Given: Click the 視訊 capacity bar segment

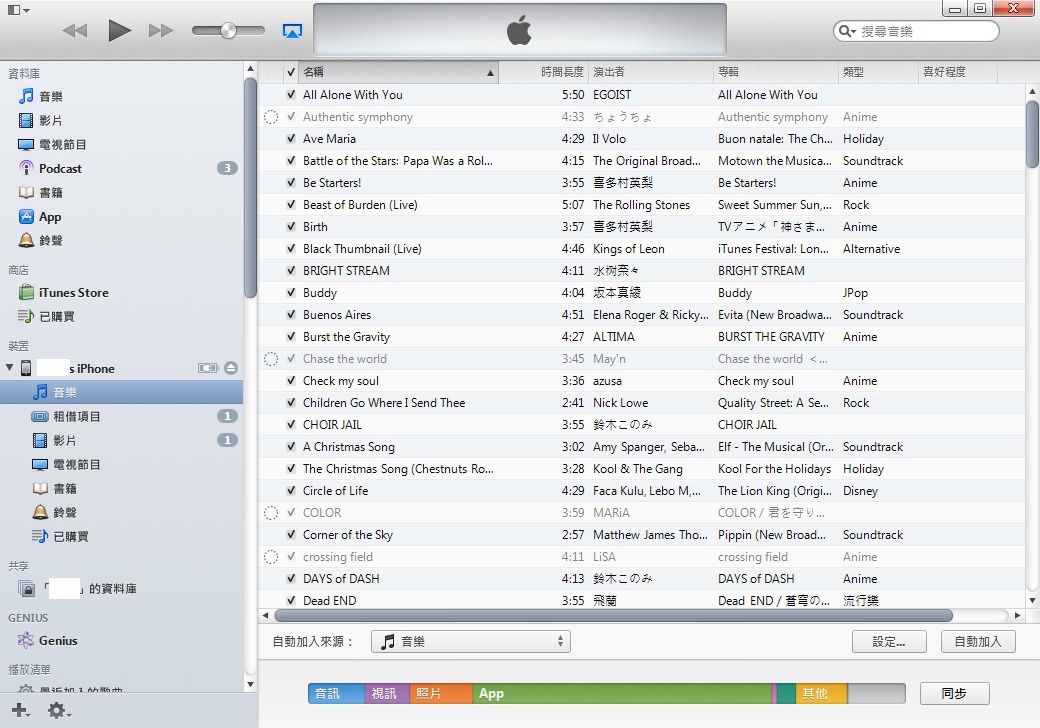Looking at the screenshot, I should [387, 694].
